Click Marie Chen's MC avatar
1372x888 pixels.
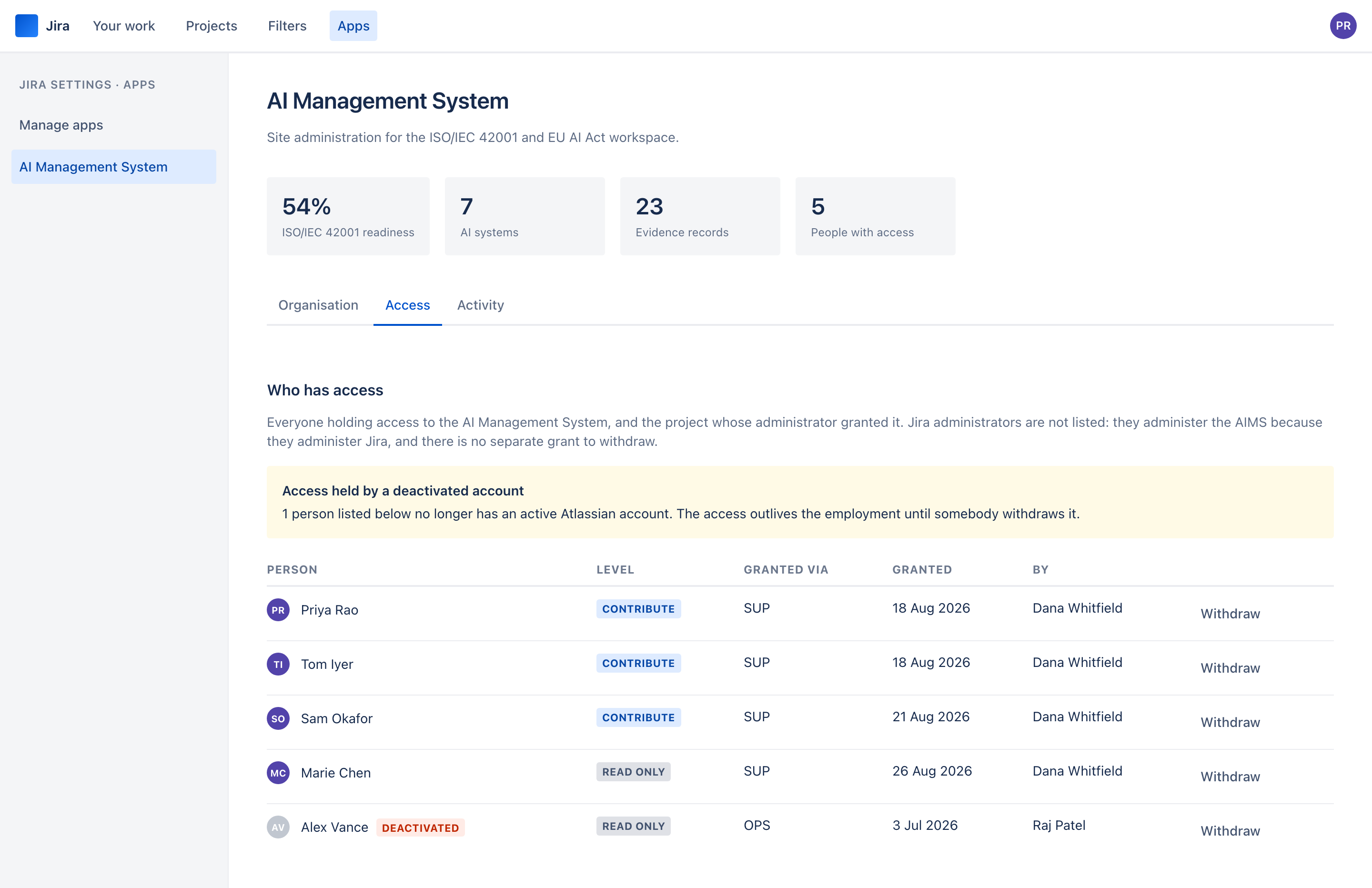[x=278, y=773]
